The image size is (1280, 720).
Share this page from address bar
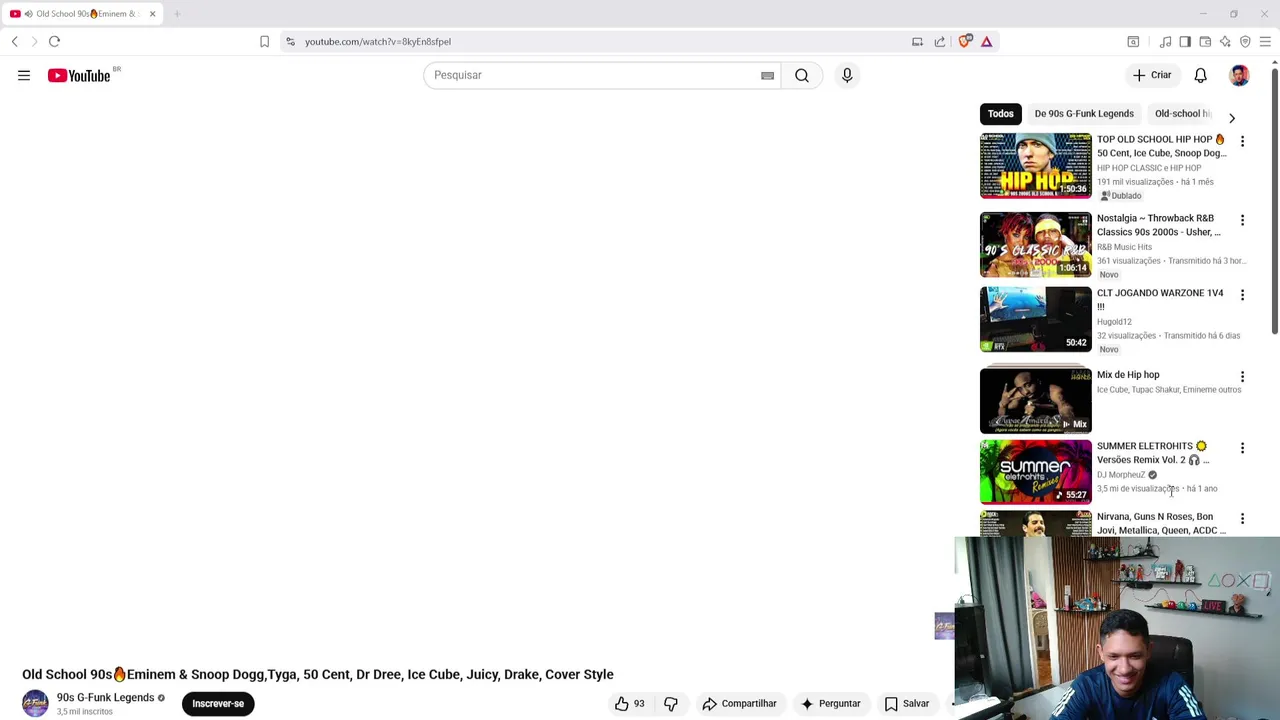(x=940, y=41)
